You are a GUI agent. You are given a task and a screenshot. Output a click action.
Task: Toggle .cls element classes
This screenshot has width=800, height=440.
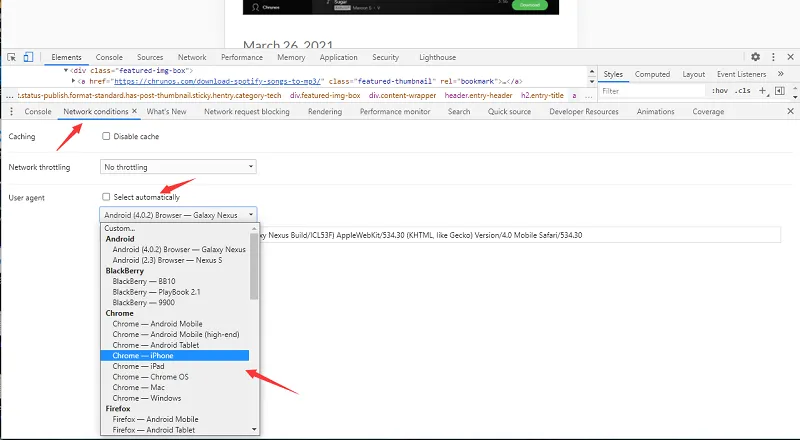coord(743,91)
